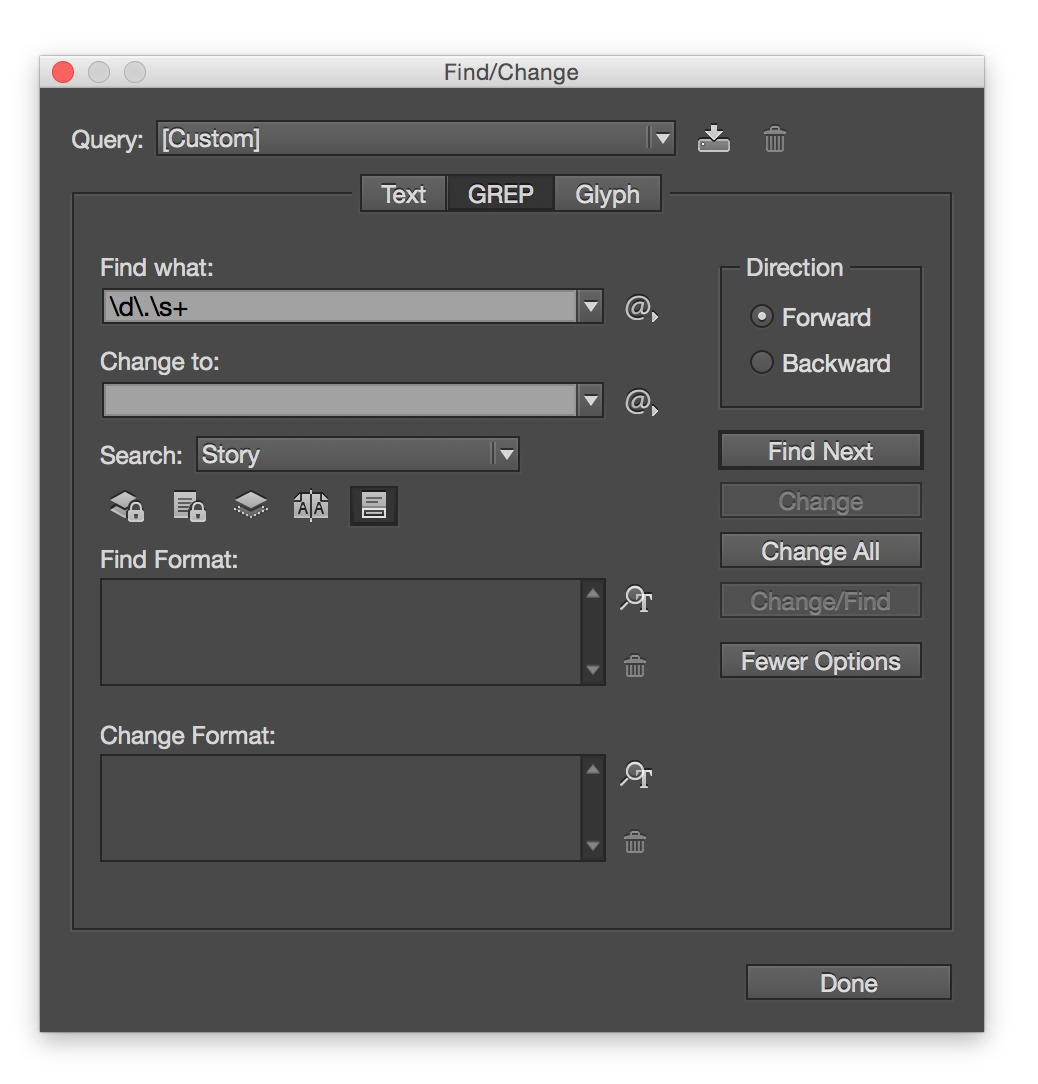Click Specify attributes to change icon

636,776
